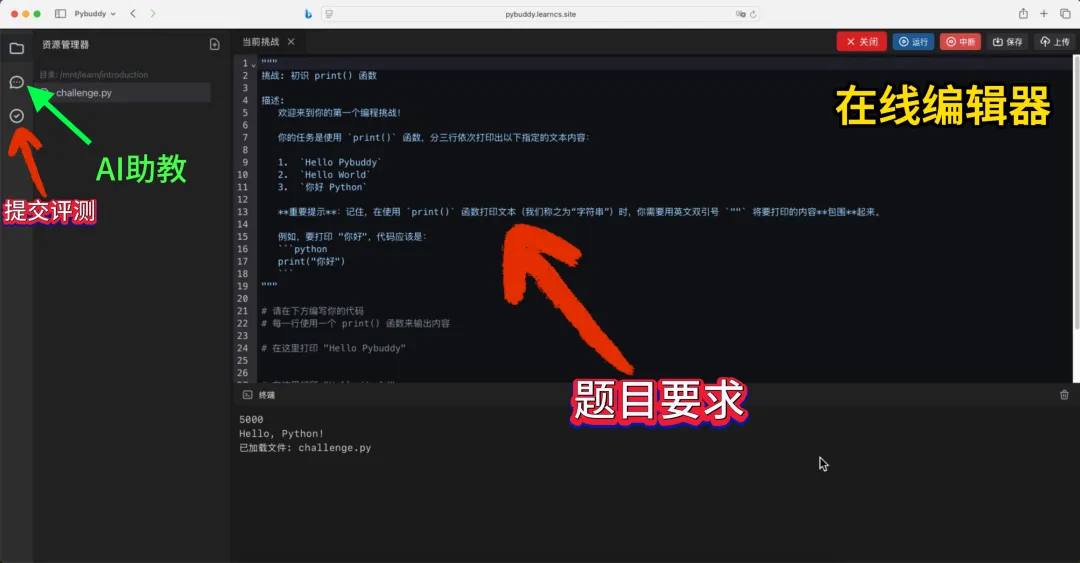Go forward with the Safari forward arrow
This screenshot has height=563, width=1080.
click(x=153, y=14)
